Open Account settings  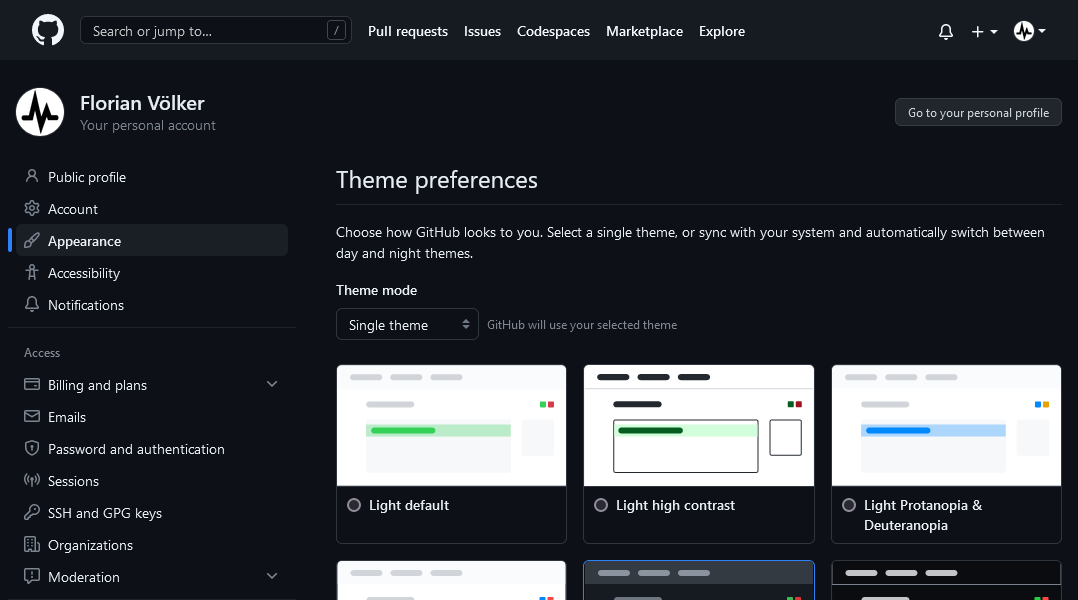pyautogui.click(x=151, y=209)
